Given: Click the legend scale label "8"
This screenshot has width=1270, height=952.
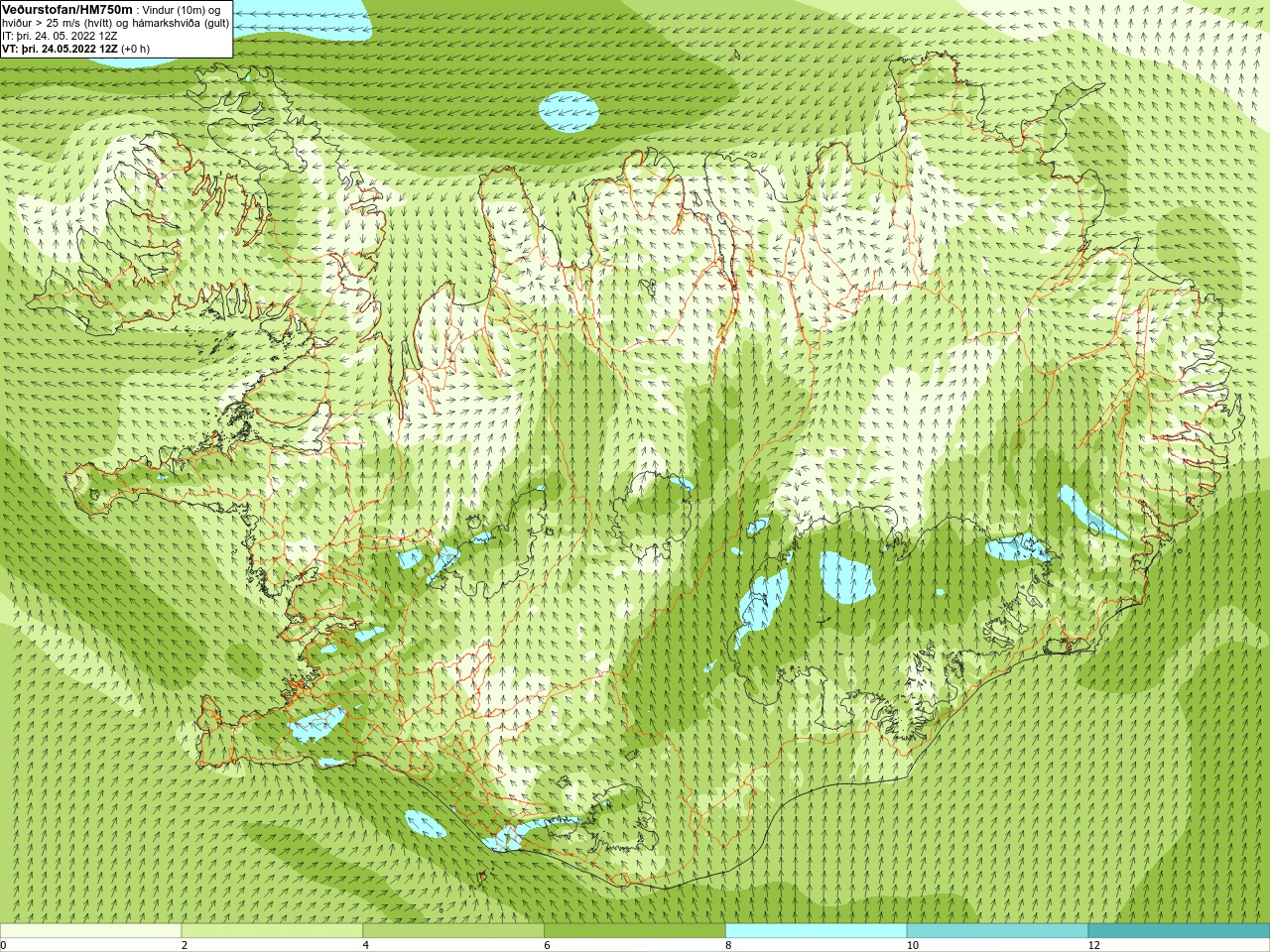Looking at the screenshot, I should pos(729,945).
